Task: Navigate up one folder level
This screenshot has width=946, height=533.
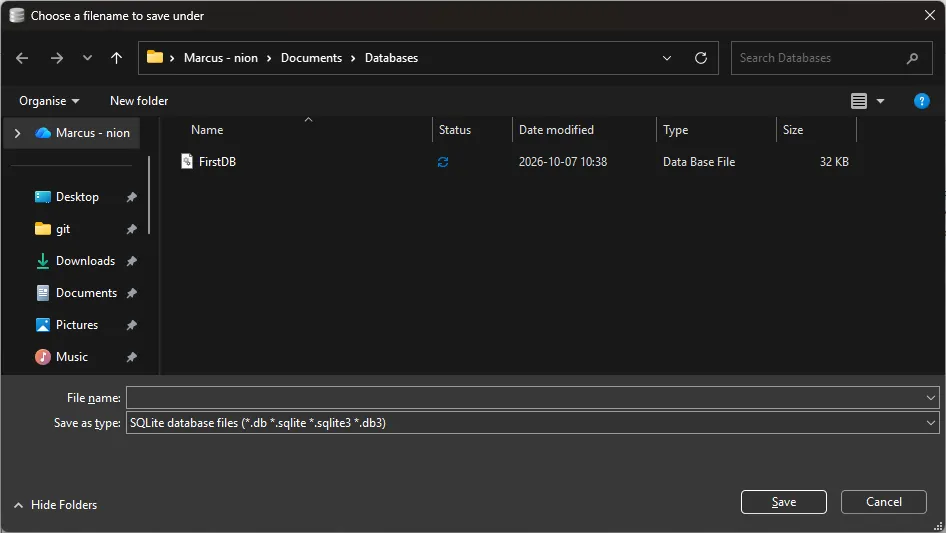Action: [116, 58]
